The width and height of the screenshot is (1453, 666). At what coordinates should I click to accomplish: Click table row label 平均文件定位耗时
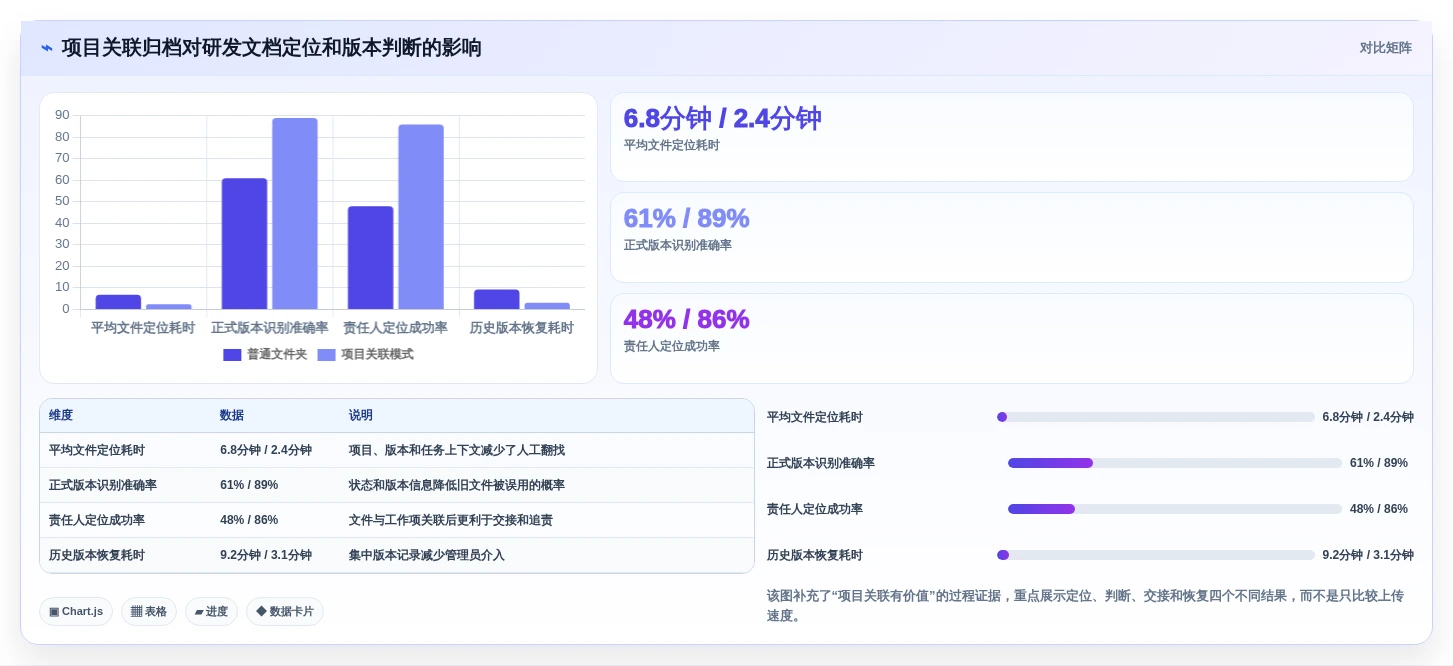[x=97, y=450]
